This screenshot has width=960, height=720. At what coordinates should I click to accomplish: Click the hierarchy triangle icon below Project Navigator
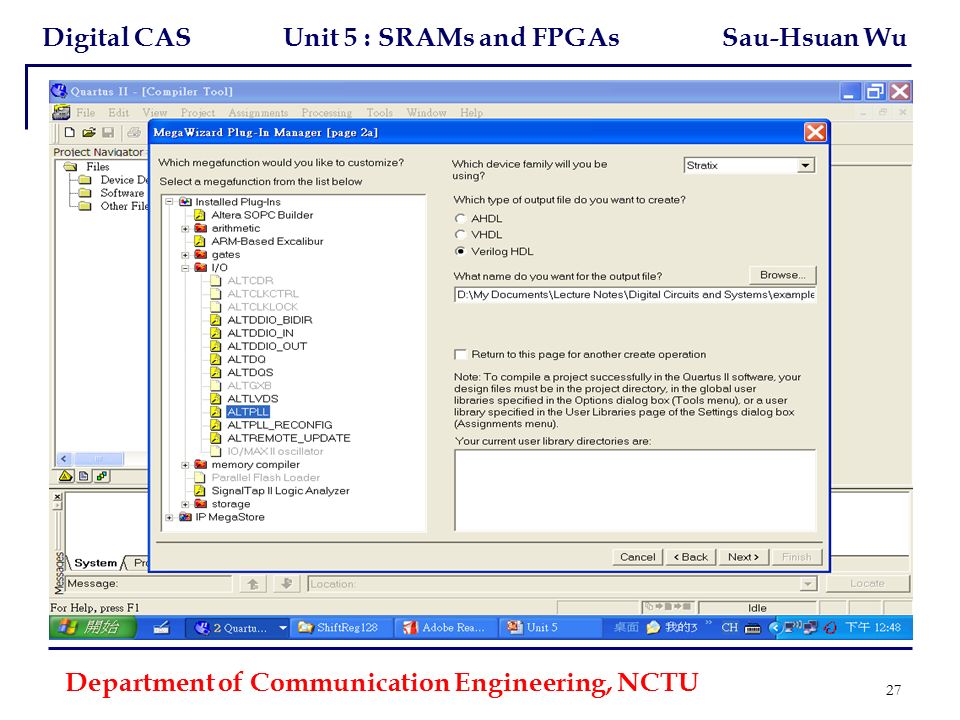coord(66,476)
